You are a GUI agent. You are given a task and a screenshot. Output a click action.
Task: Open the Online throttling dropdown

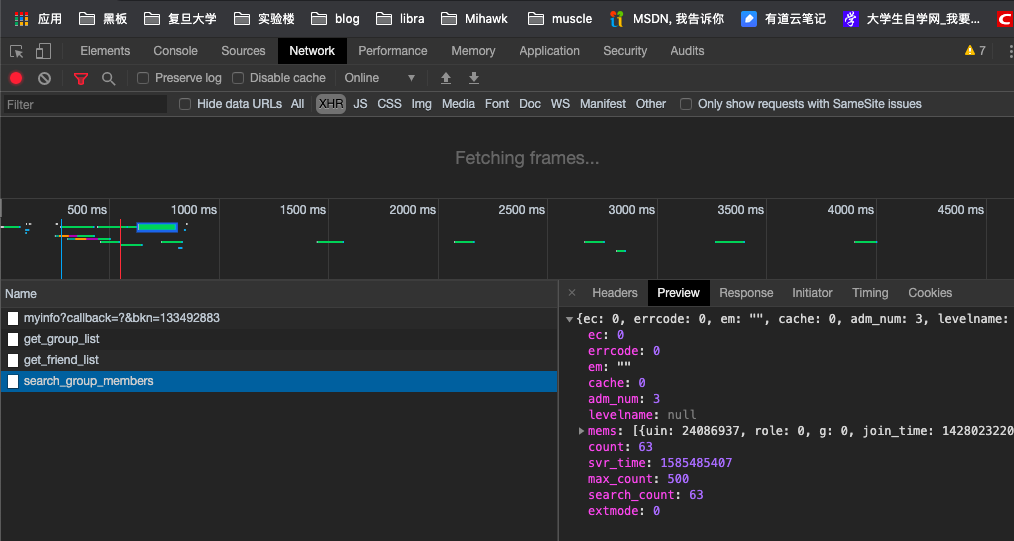380,78
